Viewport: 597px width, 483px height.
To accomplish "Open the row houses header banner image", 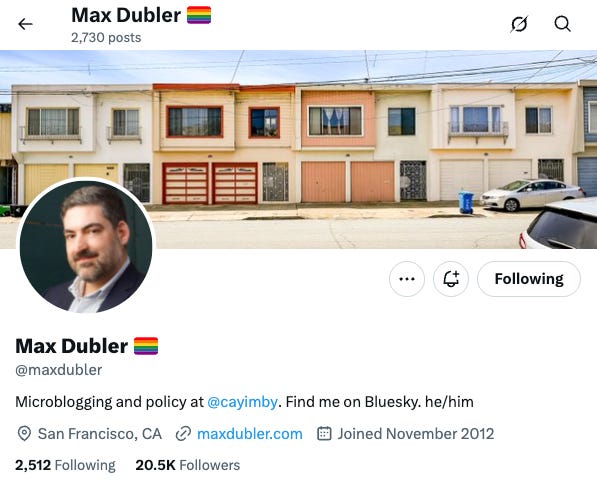I will [298, 149].
